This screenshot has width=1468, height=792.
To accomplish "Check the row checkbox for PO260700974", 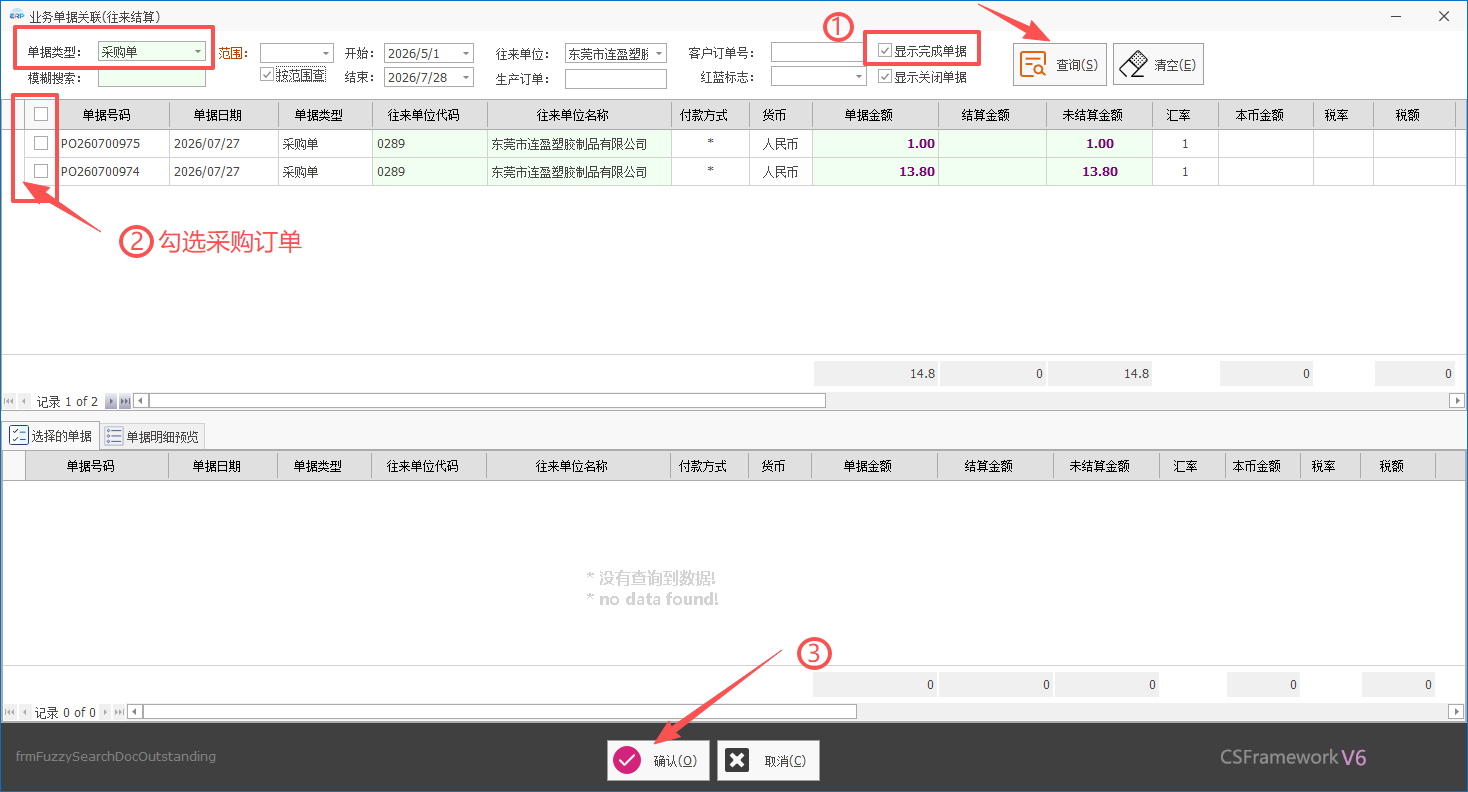I will (x=41, y=171).
